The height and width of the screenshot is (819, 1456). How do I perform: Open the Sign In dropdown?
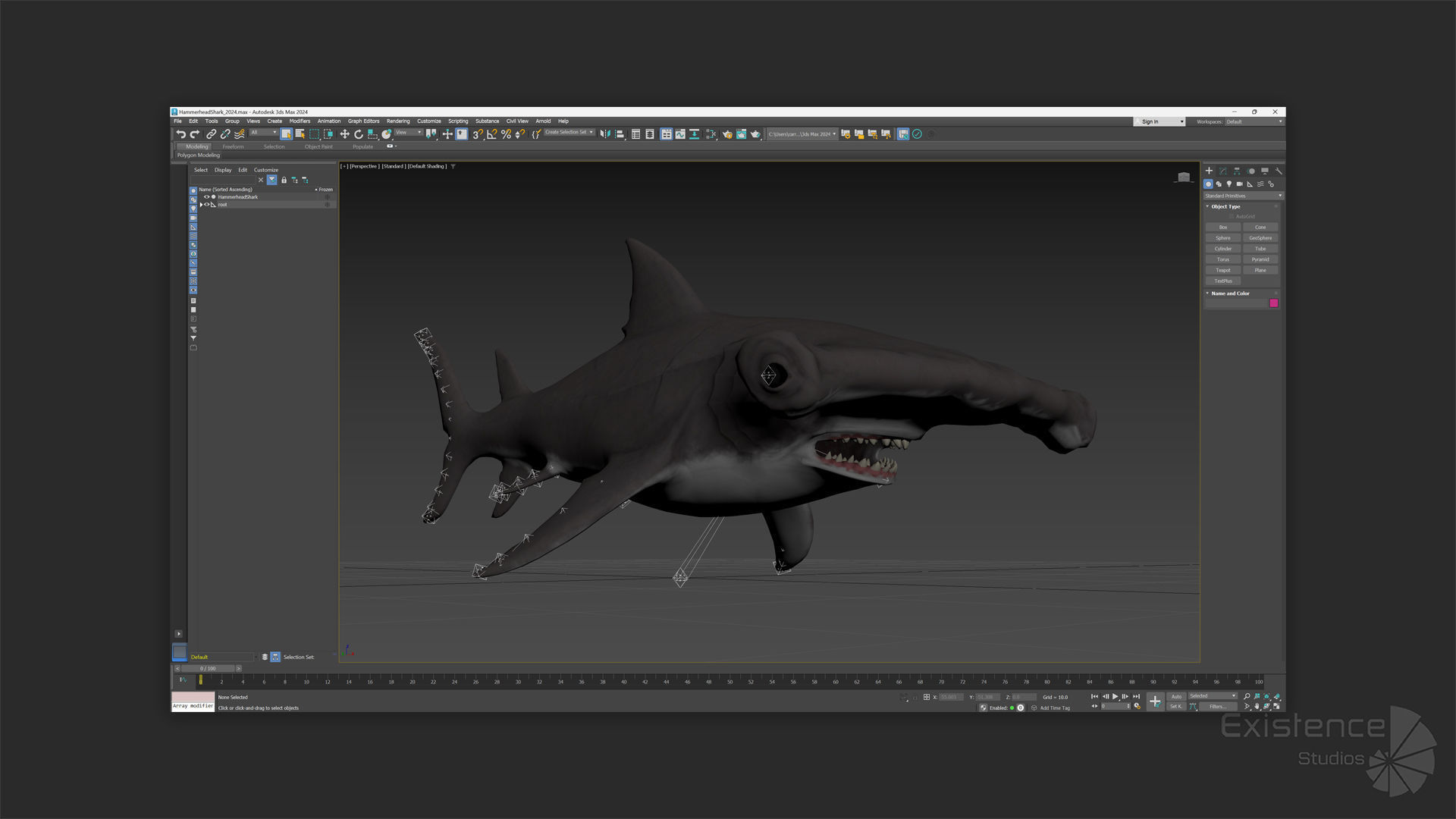click(1159, 121)
